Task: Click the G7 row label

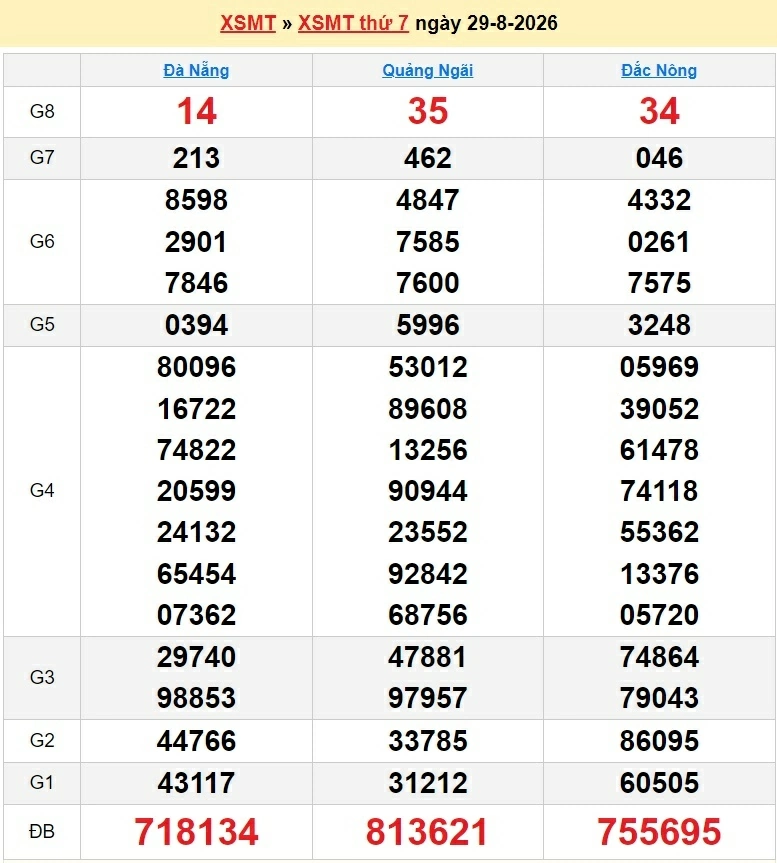Action: pyautogui.click(x=42, y=157)
